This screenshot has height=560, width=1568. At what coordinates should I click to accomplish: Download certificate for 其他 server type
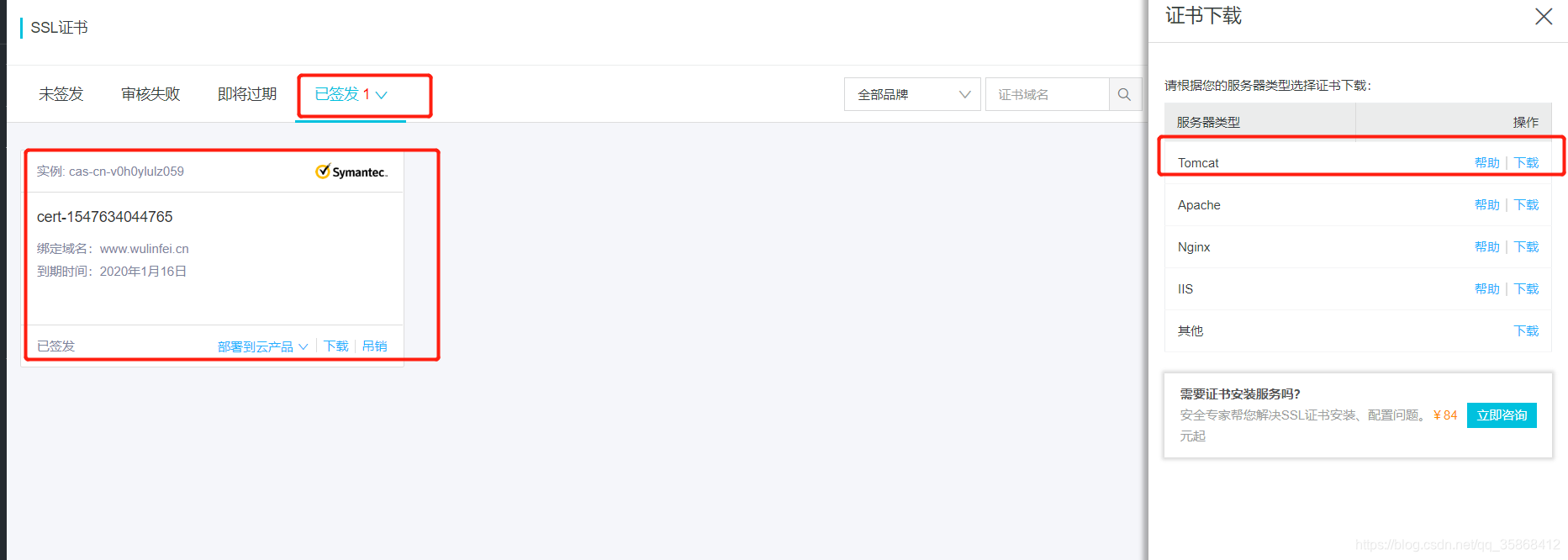pos(1526,331)
